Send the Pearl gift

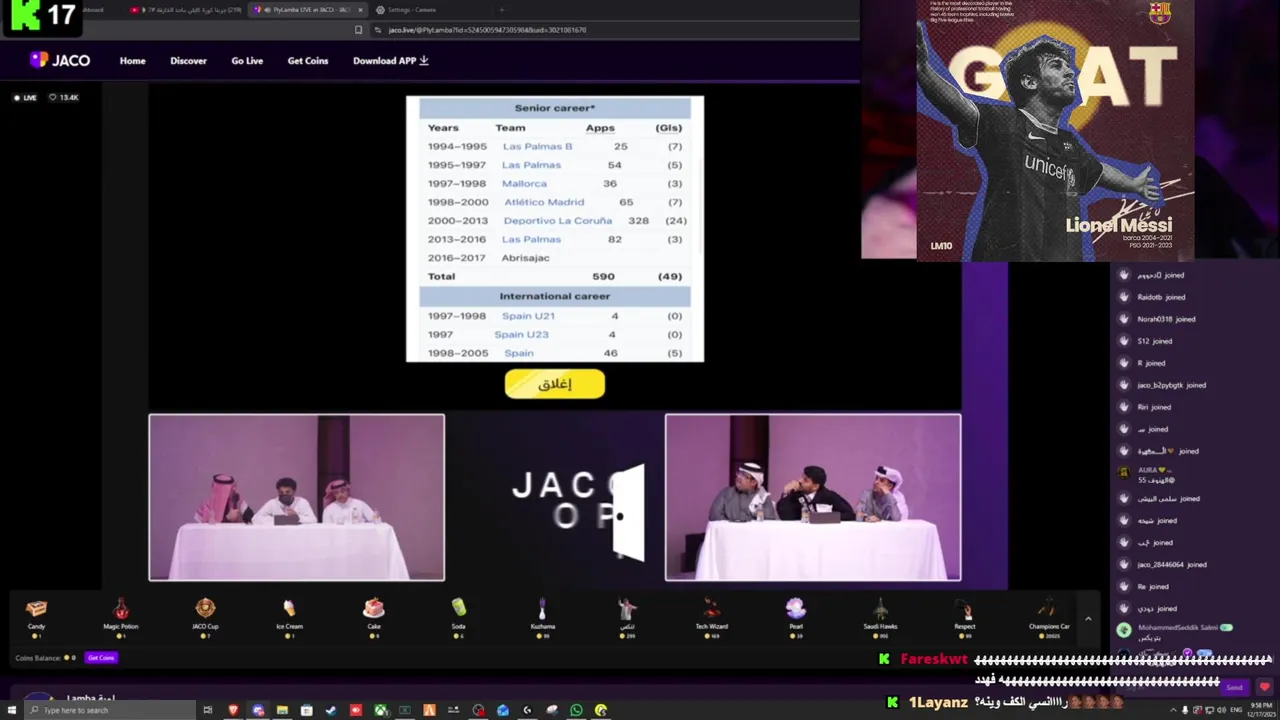coord(795,614)
